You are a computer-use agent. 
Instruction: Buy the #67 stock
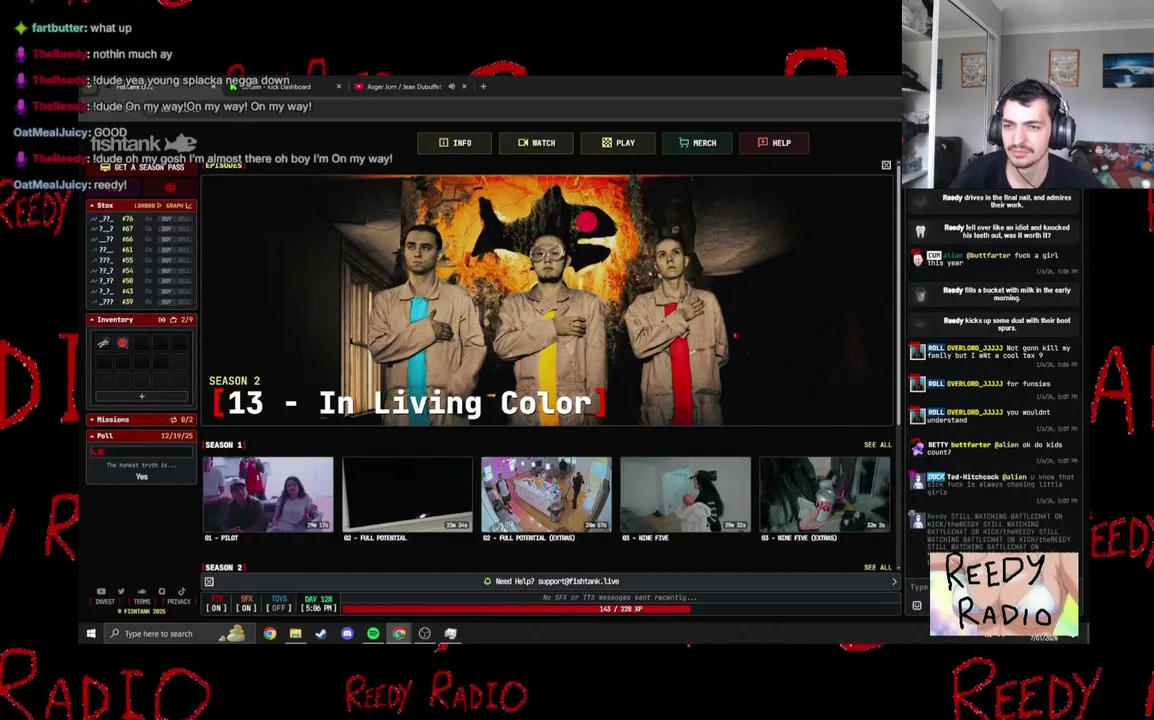point(166,229)
